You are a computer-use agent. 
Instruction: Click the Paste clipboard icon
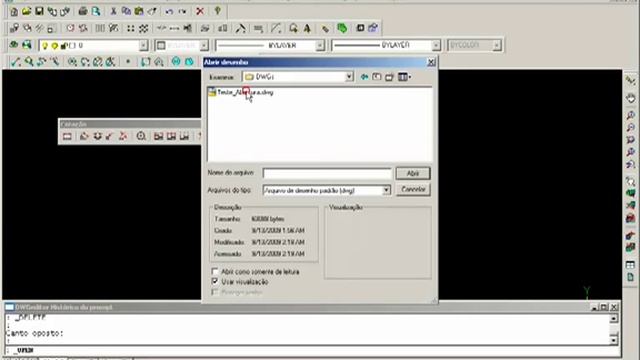point(139,11)
